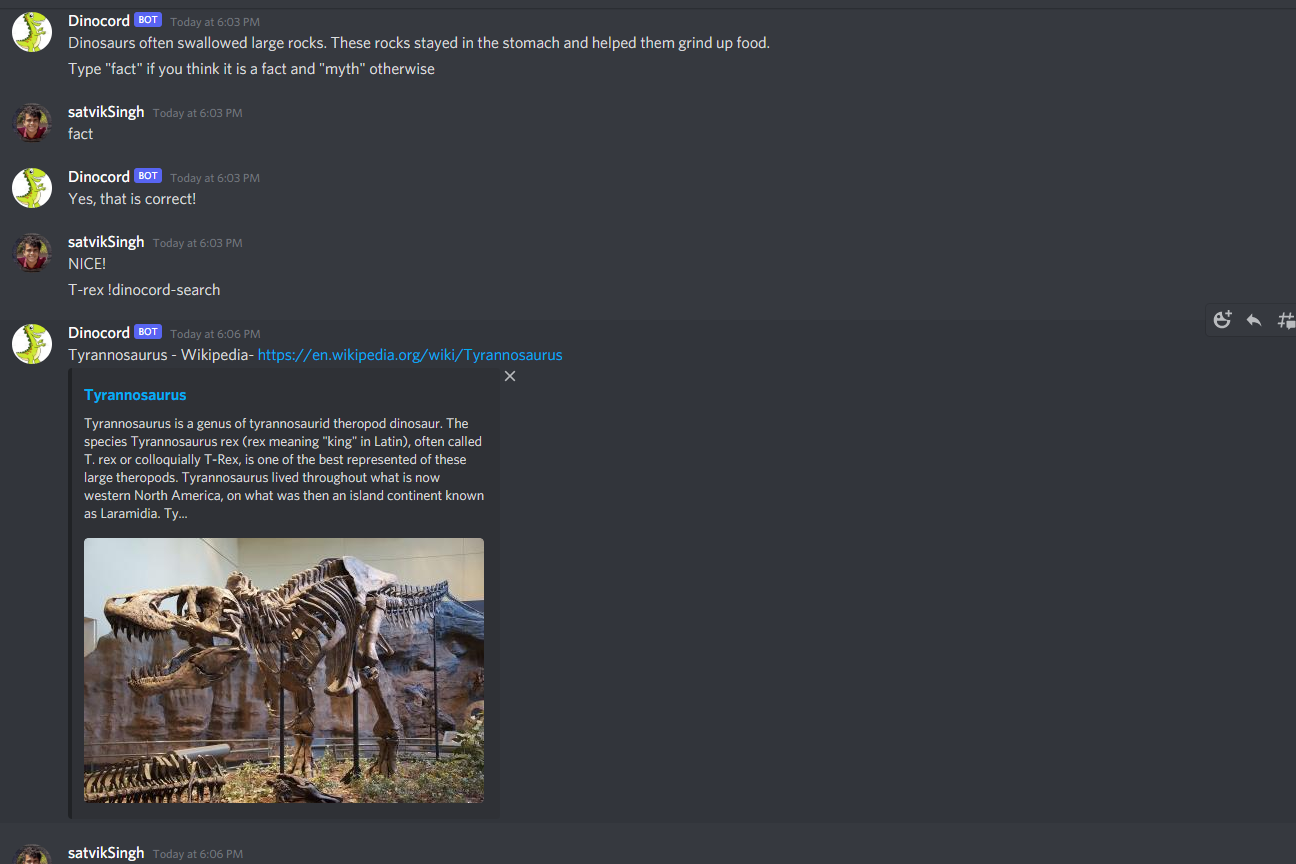Viewport: 1296px width, 864px height.
Task: Open the en.wikipedia.org Tyrannosaurus link
Action: [x=410, y=355]
